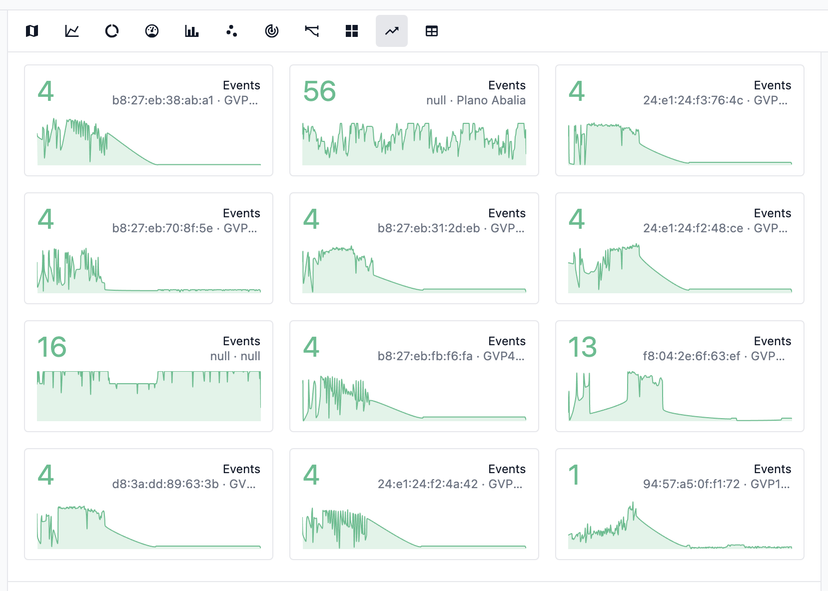This screenshot has height=591, width=828.
Task: Choose the radial chart visualization icon
Action: click(272, 31)
